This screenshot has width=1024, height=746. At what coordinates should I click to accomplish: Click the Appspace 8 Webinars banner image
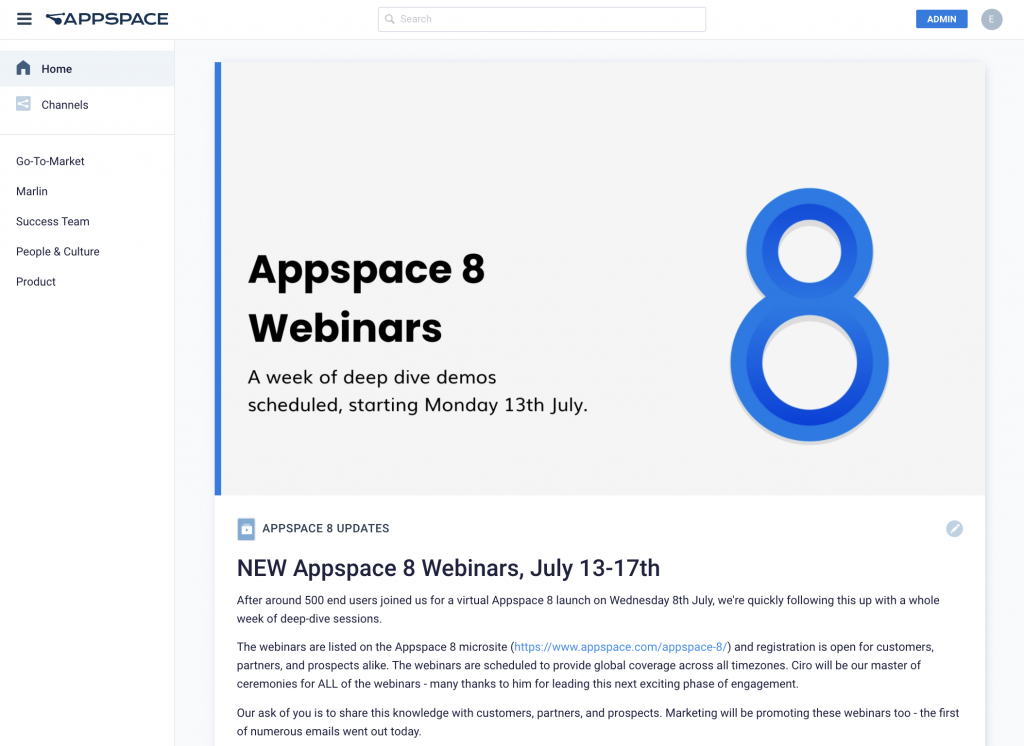pos(600,279)
